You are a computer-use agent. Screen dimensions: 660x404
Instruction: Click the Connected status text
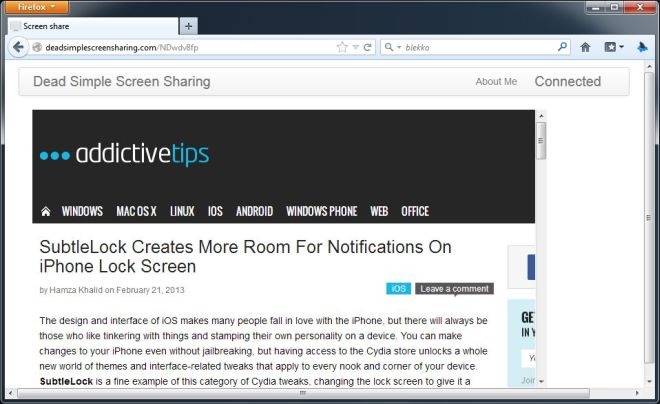pyautogui.click(x=567, y=81)
